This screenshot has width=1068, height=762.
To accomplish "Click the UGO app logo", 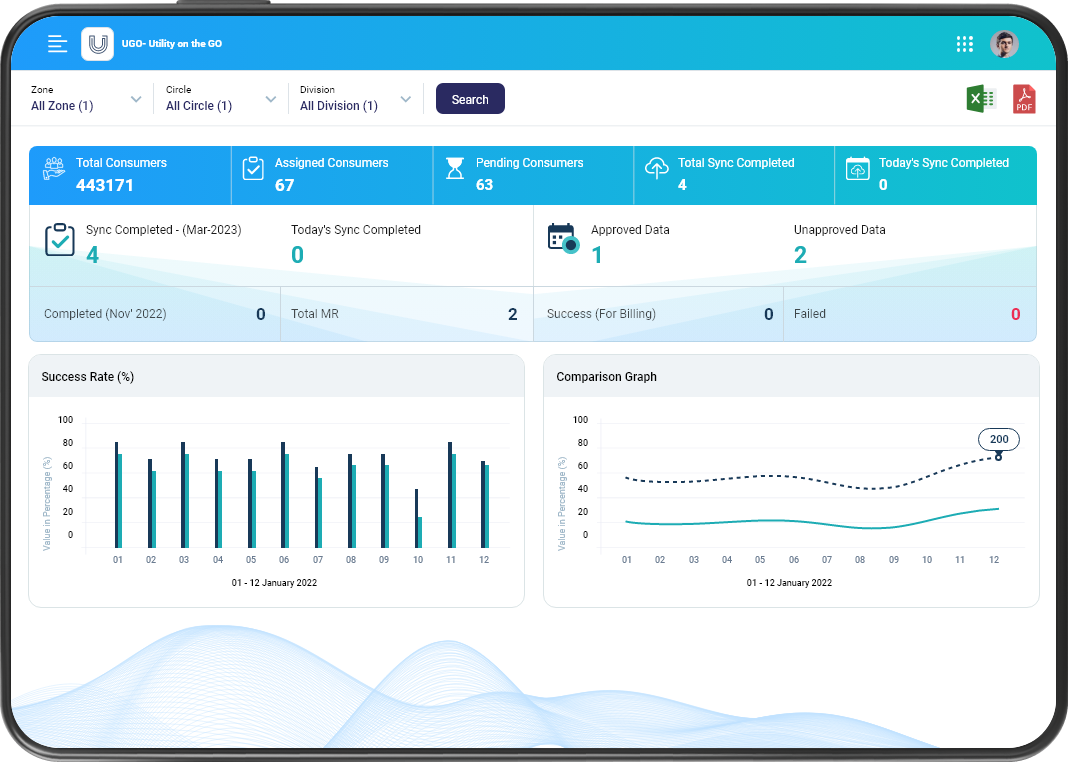I will pos(97,44).
